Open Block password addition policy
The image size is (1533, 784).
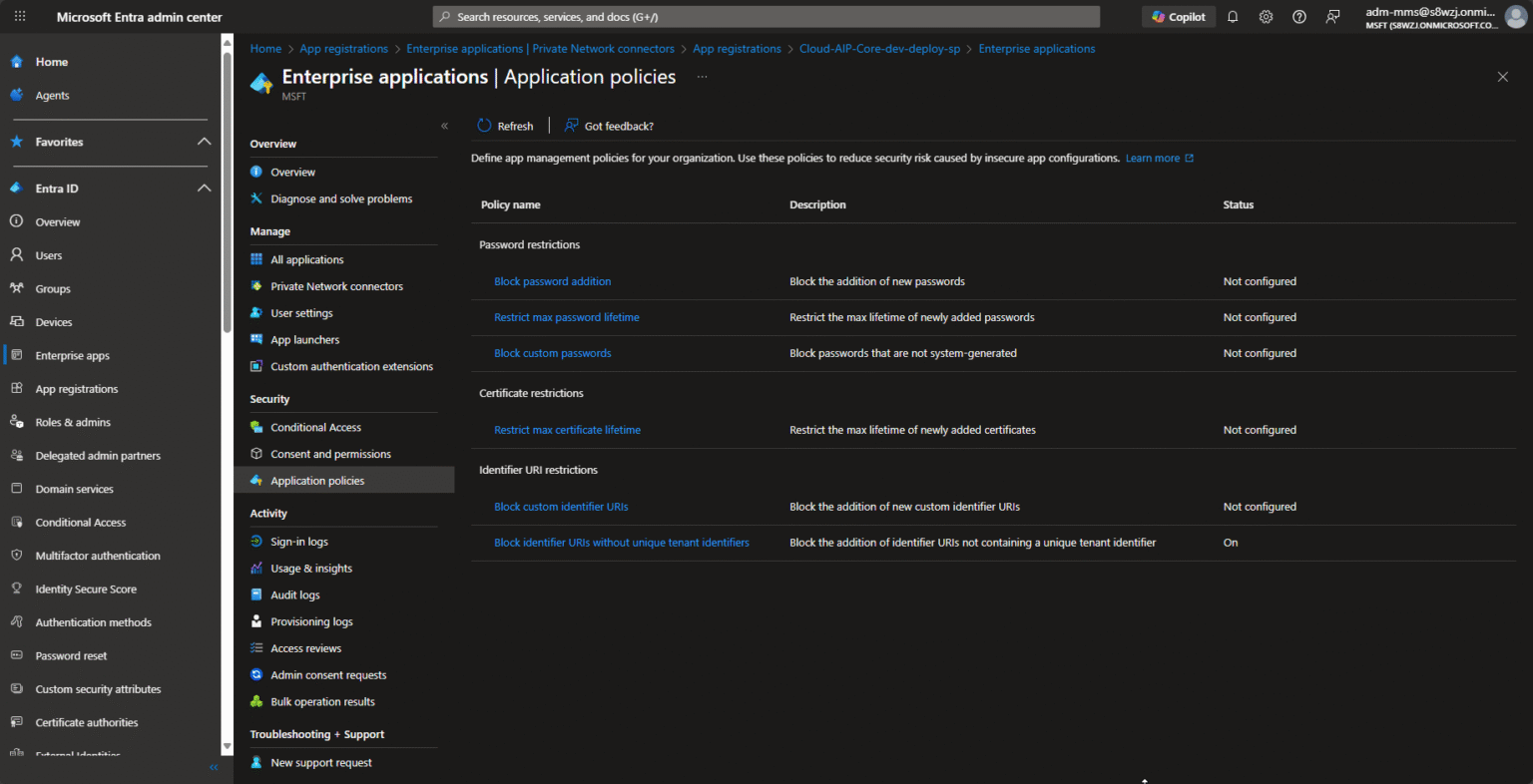(x=552, y=281)
